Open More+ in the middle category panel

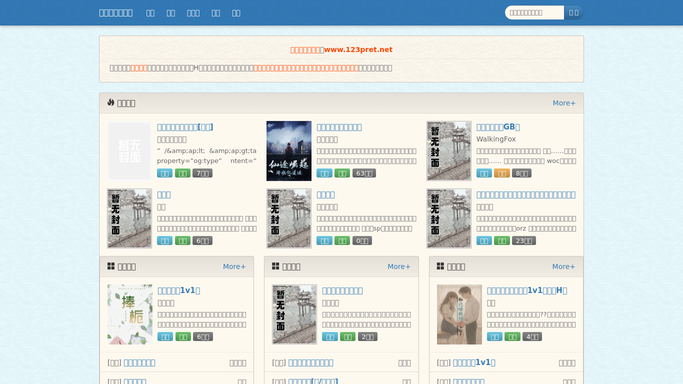pos(399,266)
